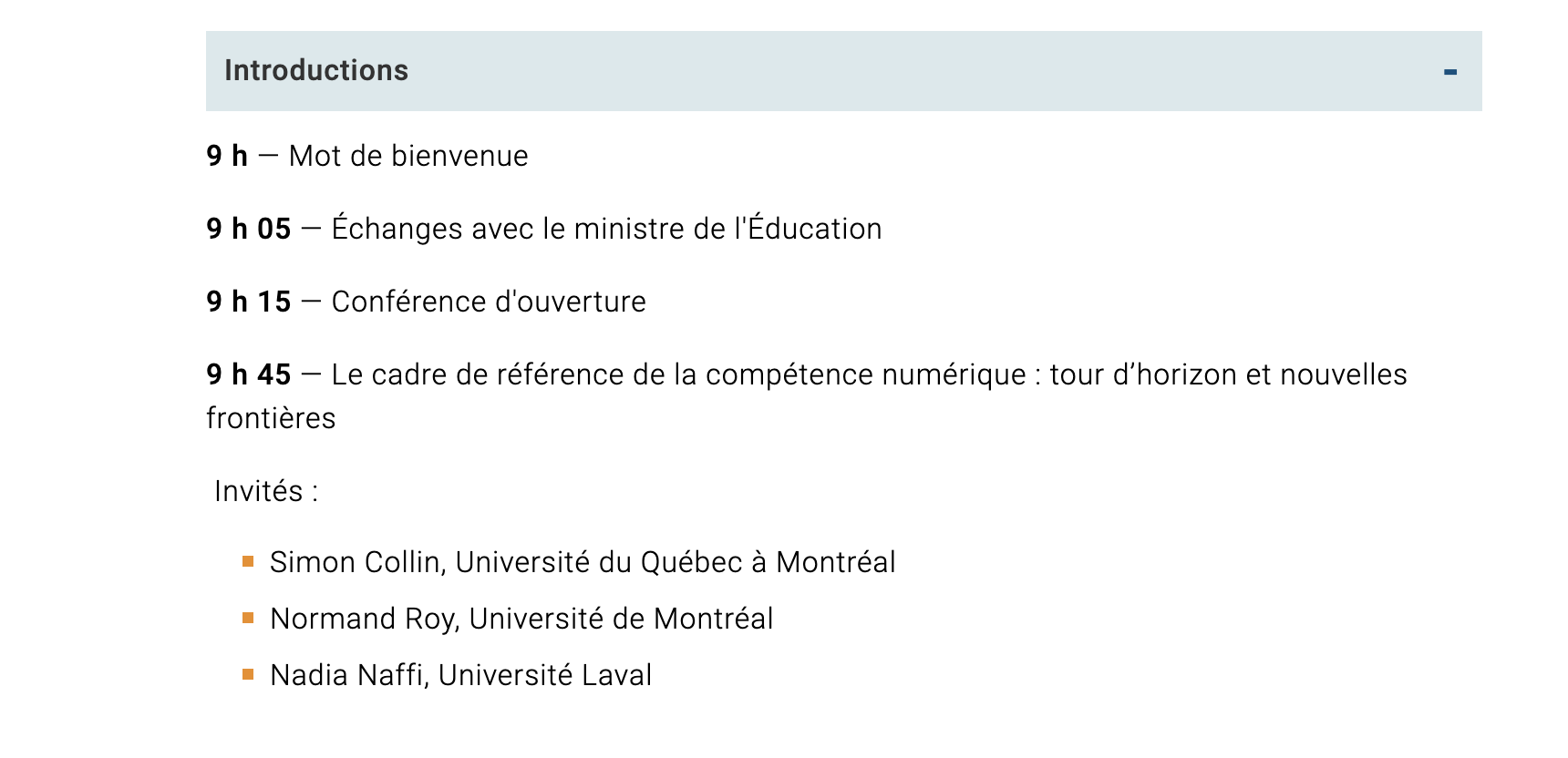Click the orange bullet beside Simon Collin
Viewport: 1568px width, 758px height.
click(248, 562)
